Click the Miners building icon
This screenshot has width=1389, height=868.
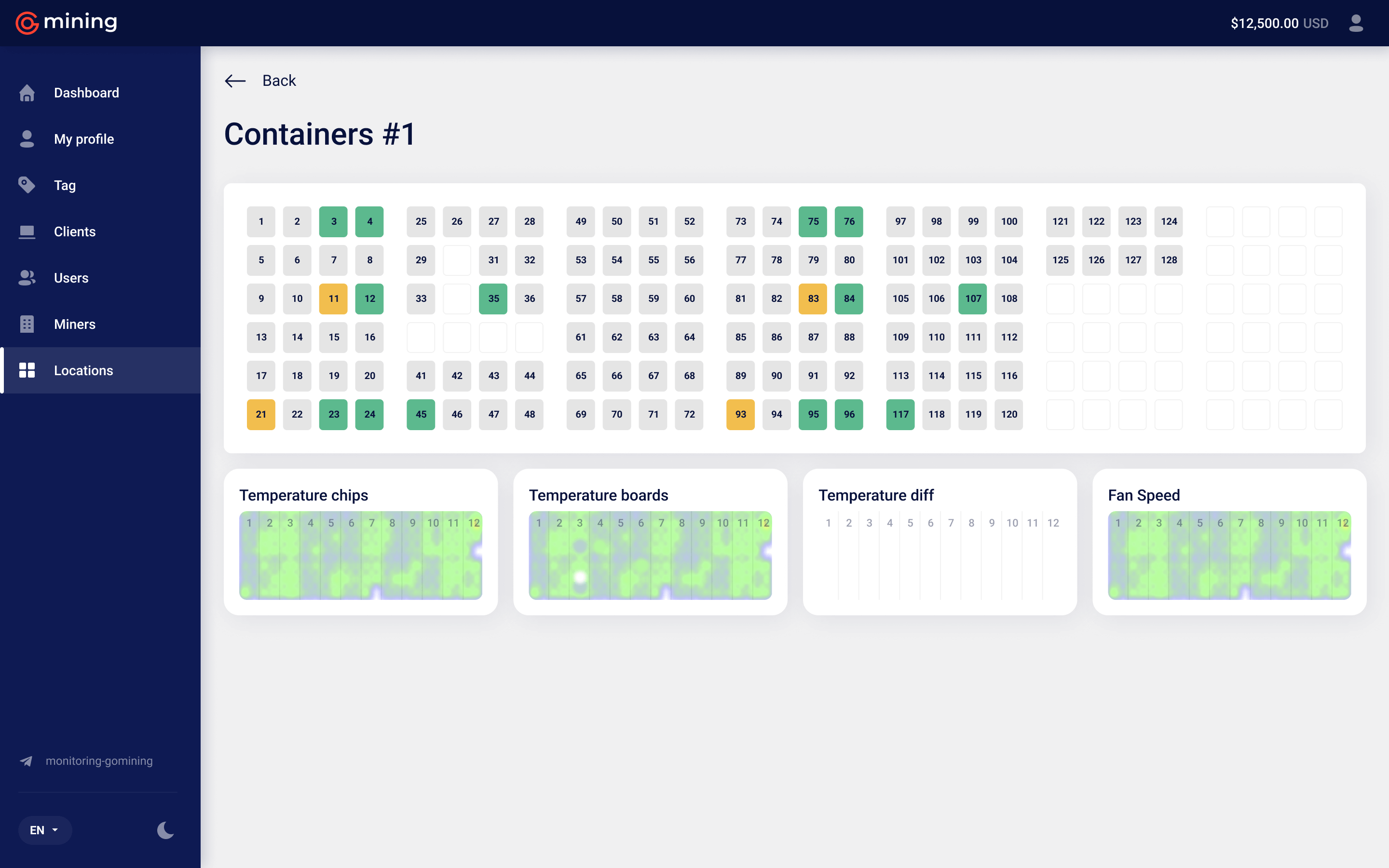[27, 324]
